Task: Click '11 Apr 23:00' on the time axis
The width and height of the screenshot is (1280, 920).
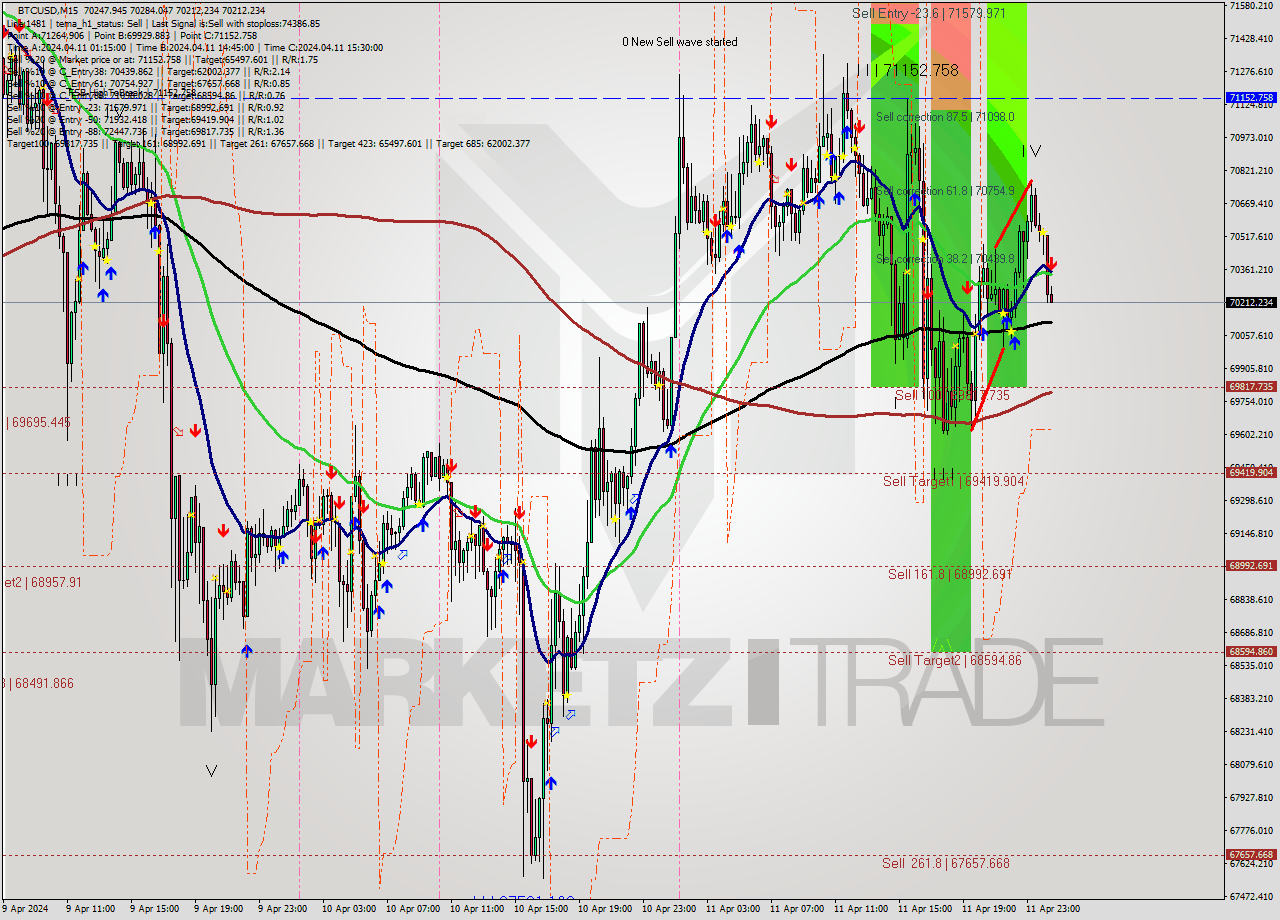Action: [1054, 910]
